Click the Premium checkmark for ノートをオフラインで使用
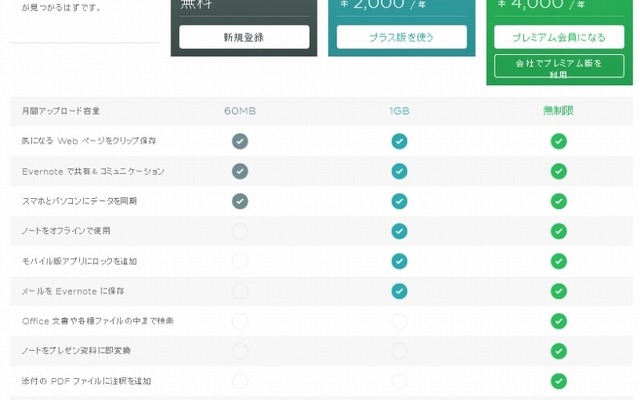Image resolution: width=640 pixels, height=400 pixels. (x=558, y=231)
